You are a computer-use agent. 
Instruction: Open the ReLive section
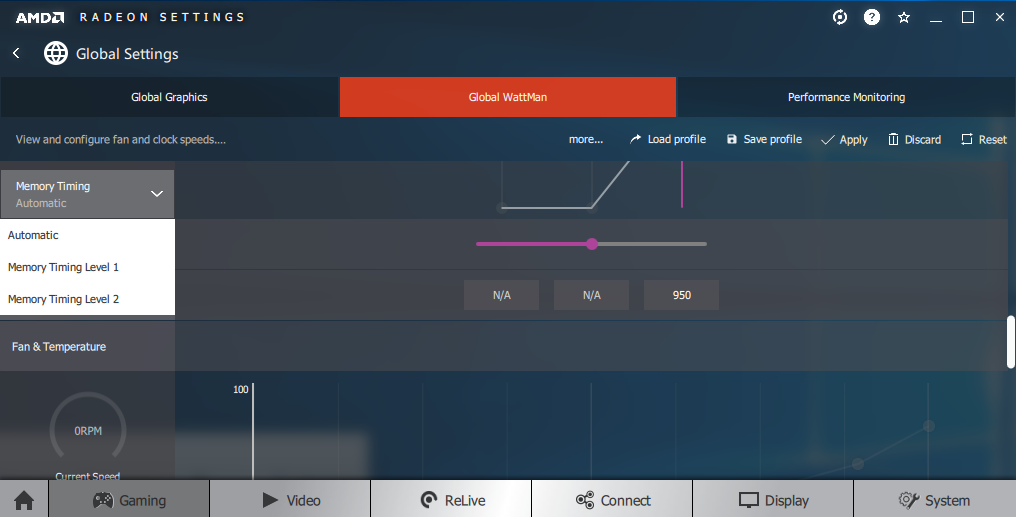click(451, 500)
